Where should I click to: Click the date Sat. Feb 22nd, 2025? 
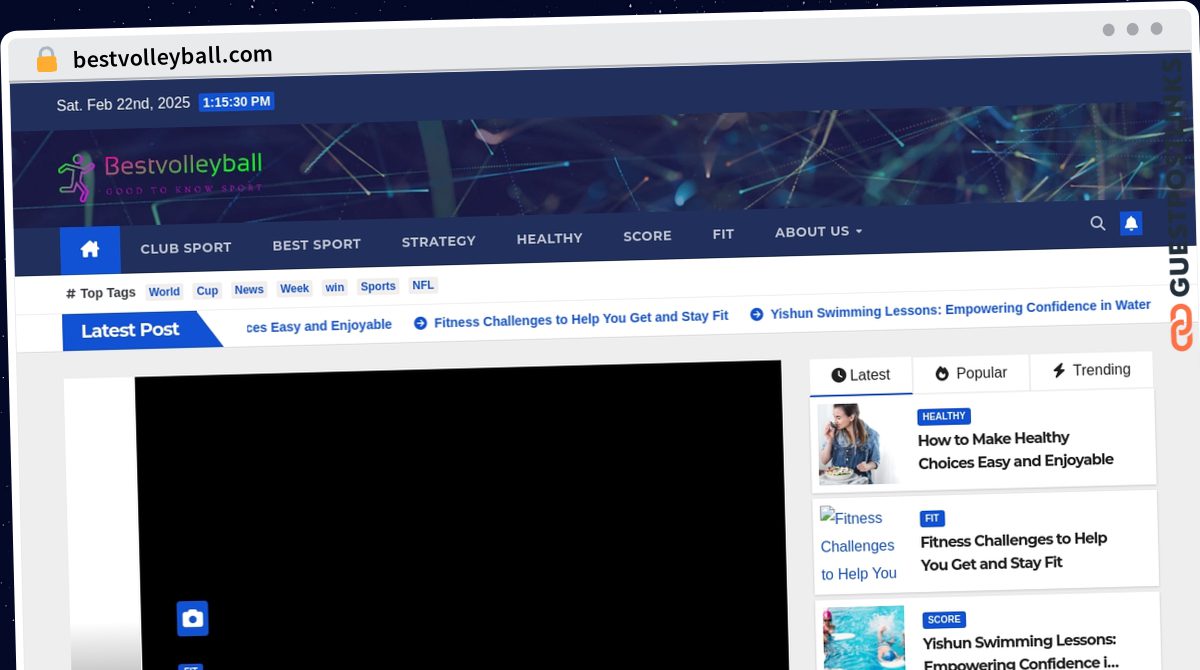[123, 104]
